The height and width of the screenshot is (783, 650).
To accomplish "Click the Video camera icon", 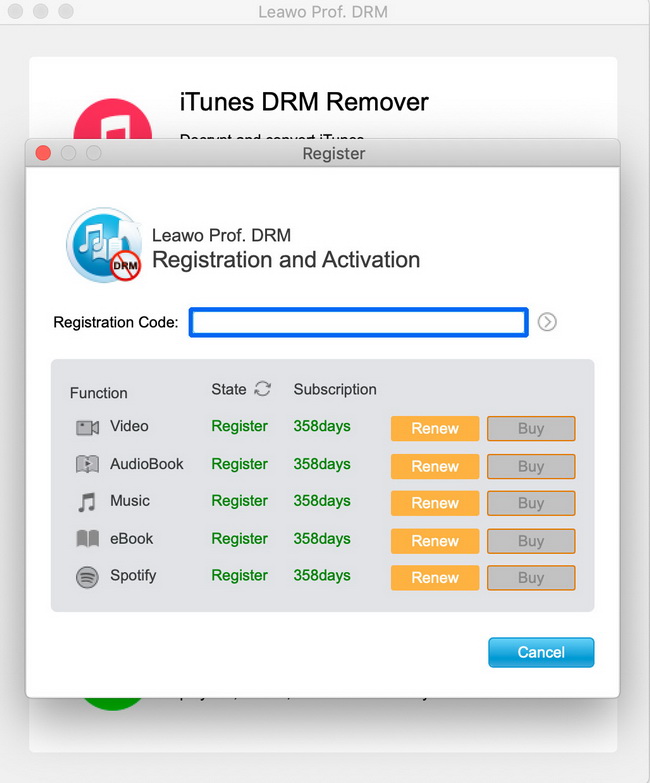I will tap(87, 428).
